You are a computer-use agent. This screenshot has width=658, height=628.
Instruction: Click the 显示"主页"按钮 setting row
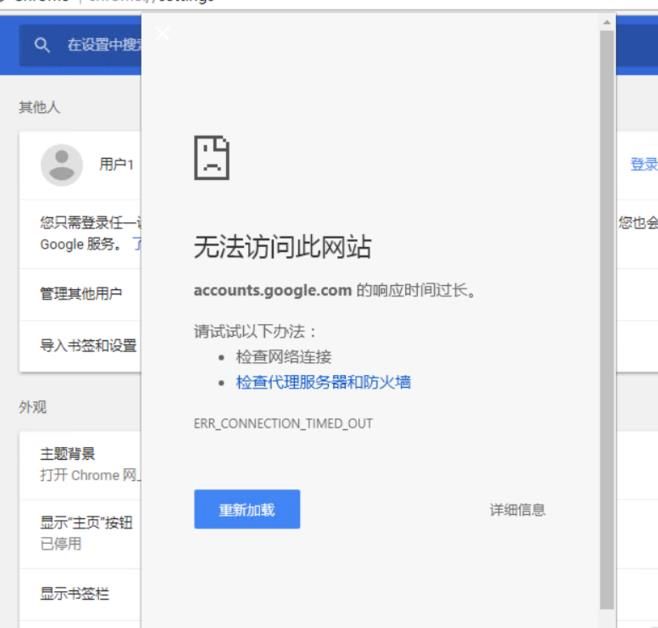click(x=80, y=534)
